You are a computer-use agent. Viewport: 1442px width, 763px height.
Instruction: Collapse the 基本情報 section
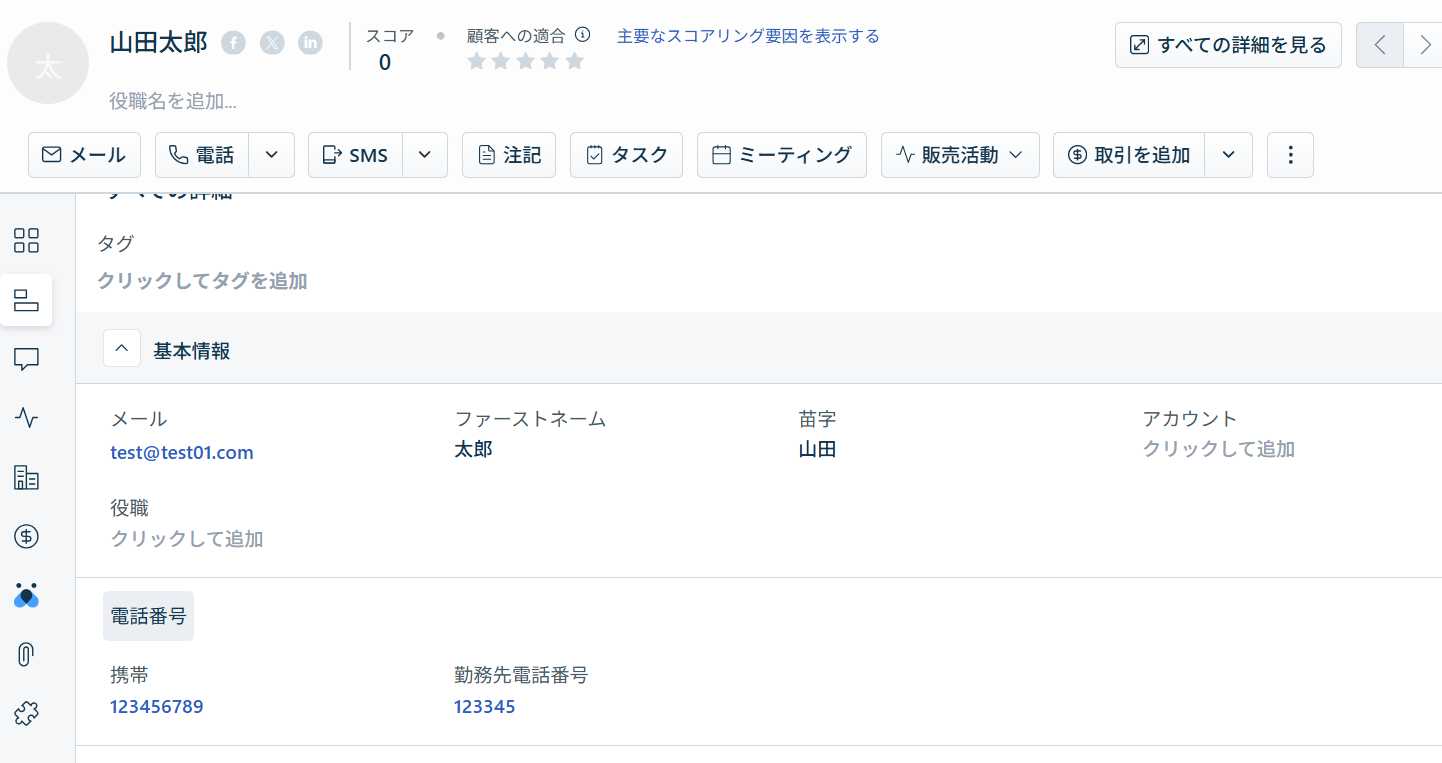point(122,349)
